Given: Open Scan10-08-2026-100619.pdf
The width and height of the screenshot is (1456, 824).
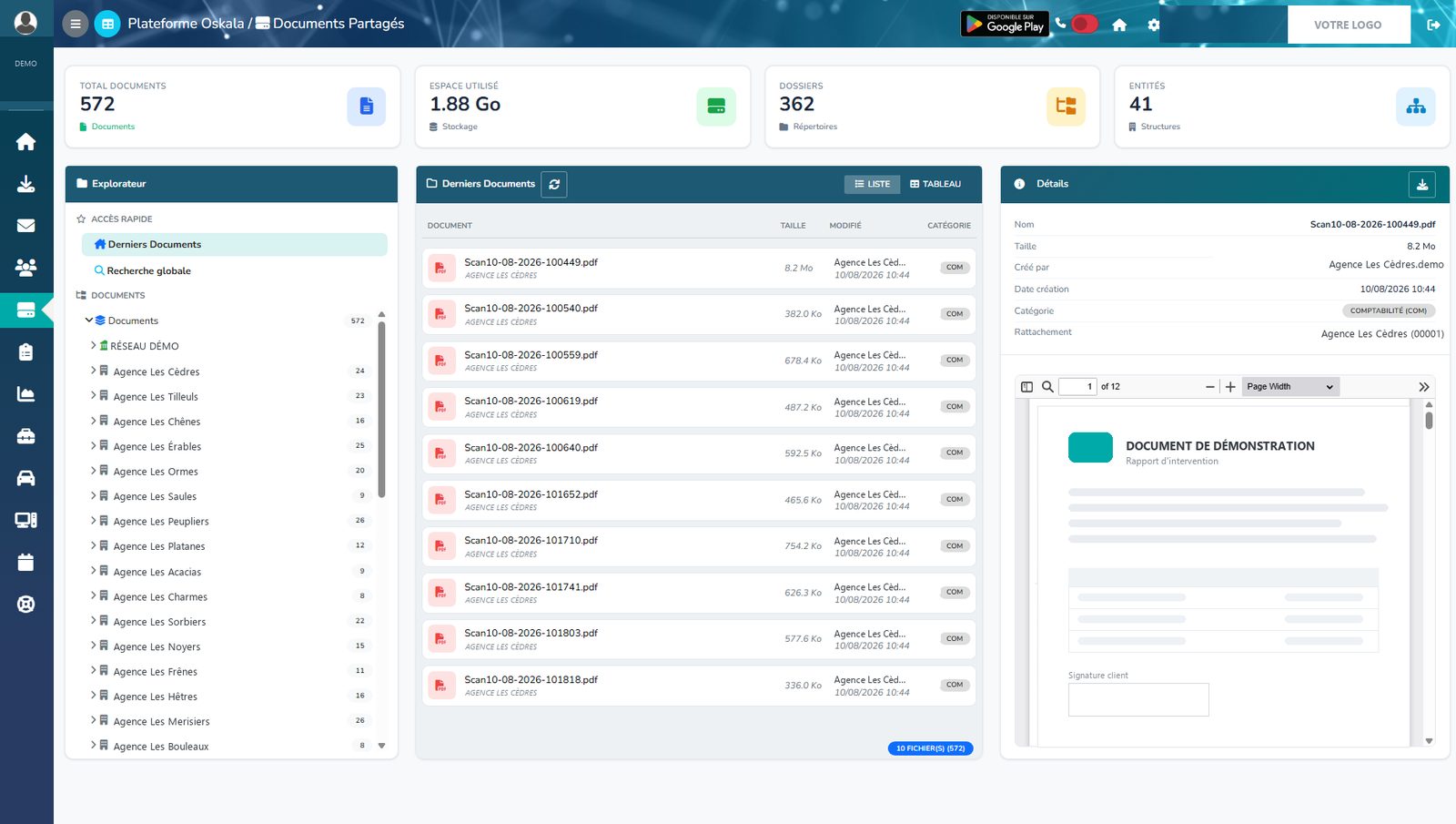Looking at the screenshot, I should tap(699, 407).
